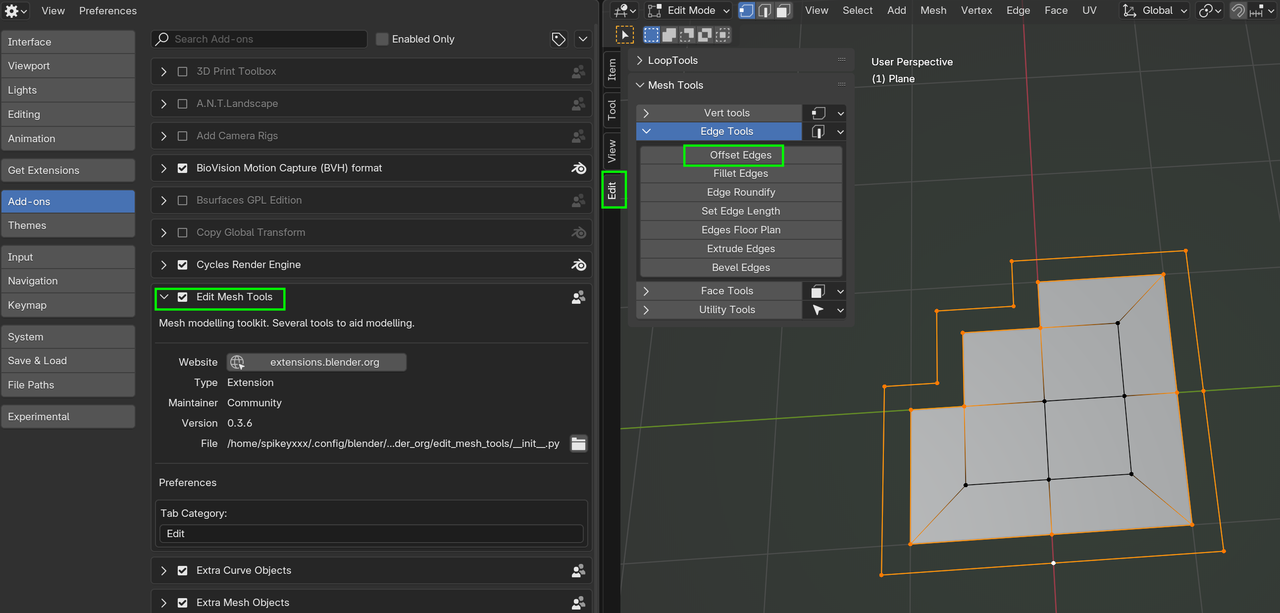Expand the Bsurfaces GPL Edition row

(164, 200)
